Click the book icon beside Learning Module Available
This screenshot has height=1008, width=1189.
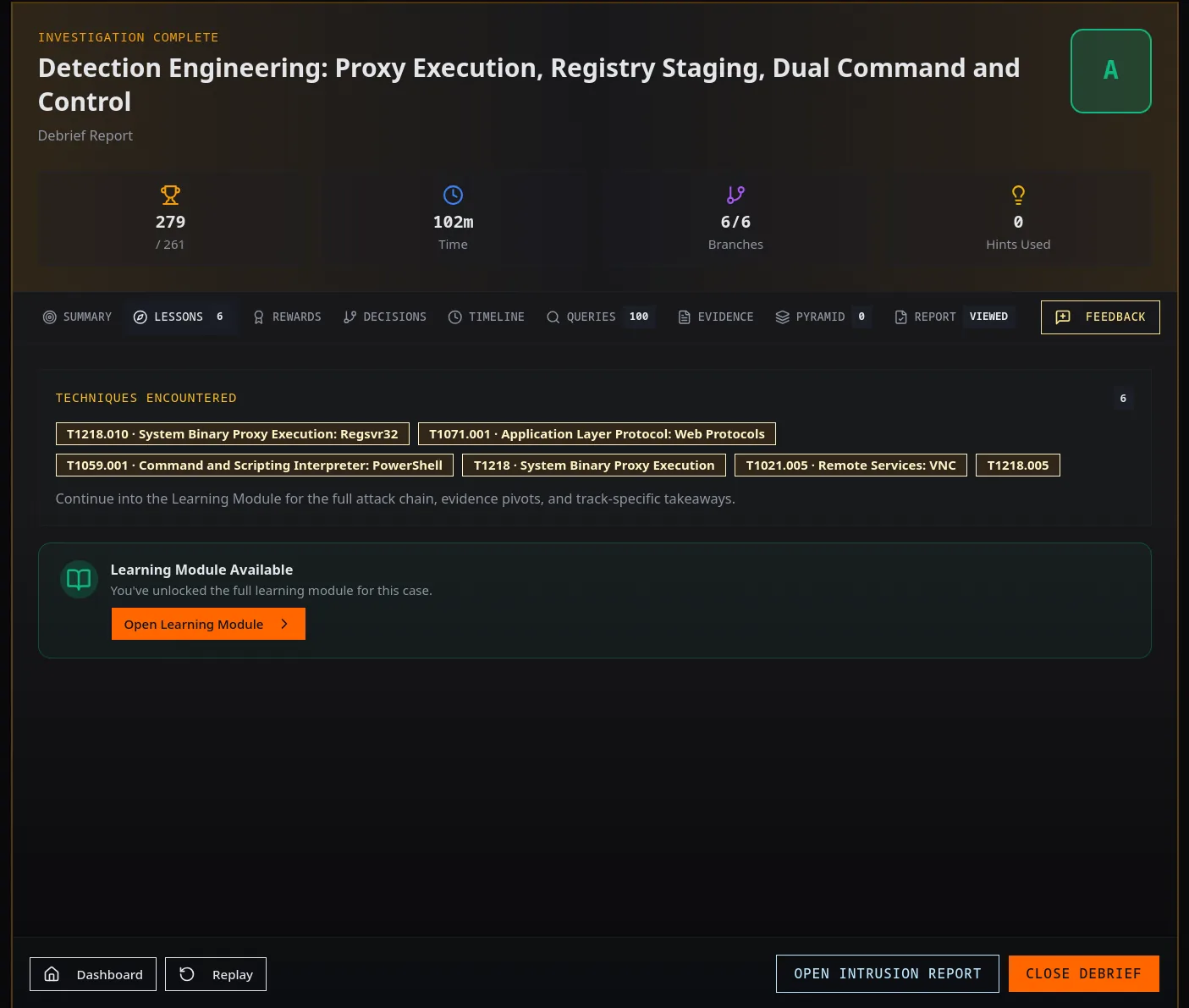pos(79,579)
